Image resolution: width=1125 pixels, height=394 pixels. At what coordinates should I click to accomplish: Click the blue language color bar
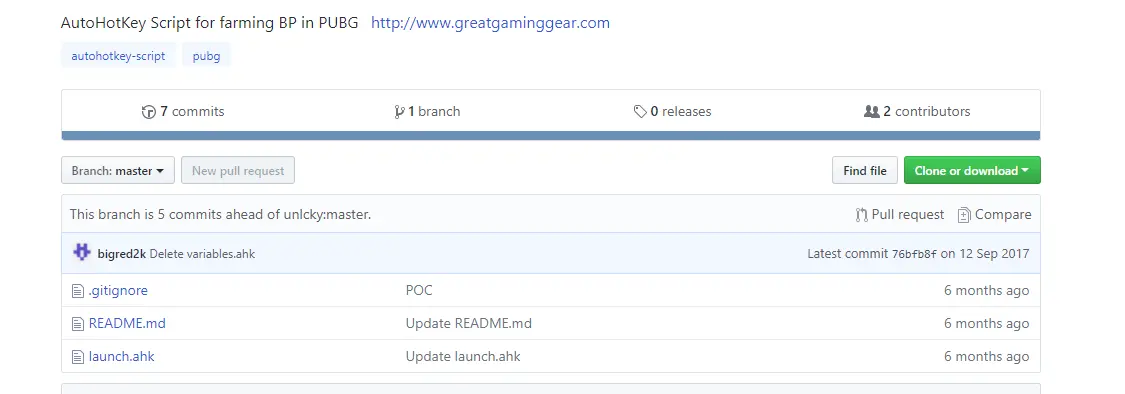point(551,136)
